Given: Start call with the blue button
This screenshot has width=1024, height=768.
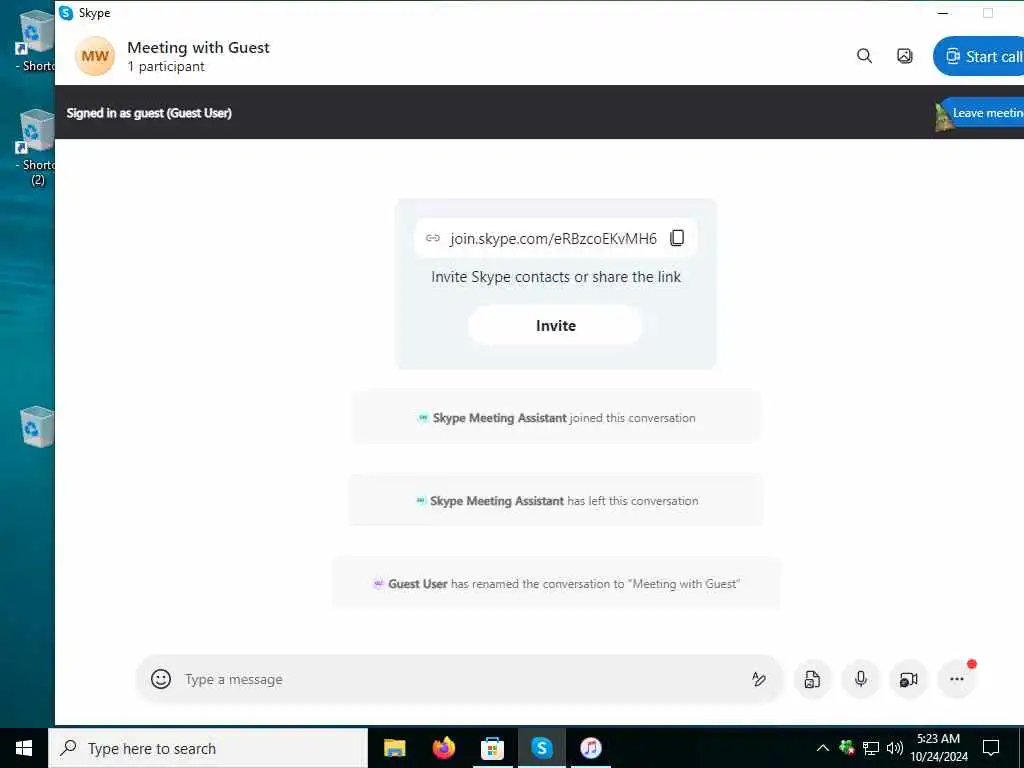Looking at the screenshot, I should (980, 56).
